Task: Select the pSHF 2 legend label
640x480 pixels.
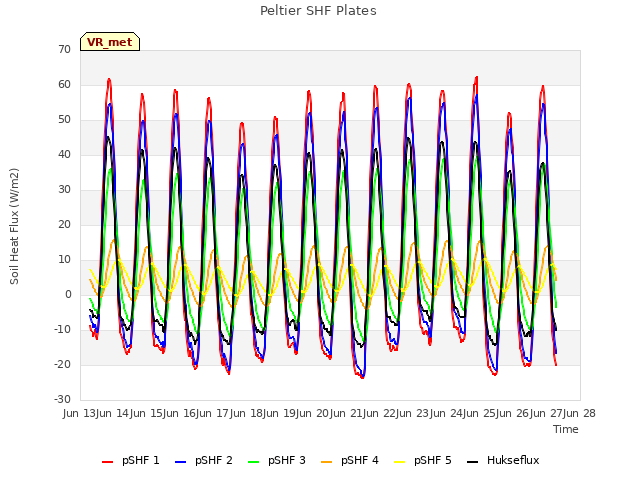Action: (x=214, y=460)
